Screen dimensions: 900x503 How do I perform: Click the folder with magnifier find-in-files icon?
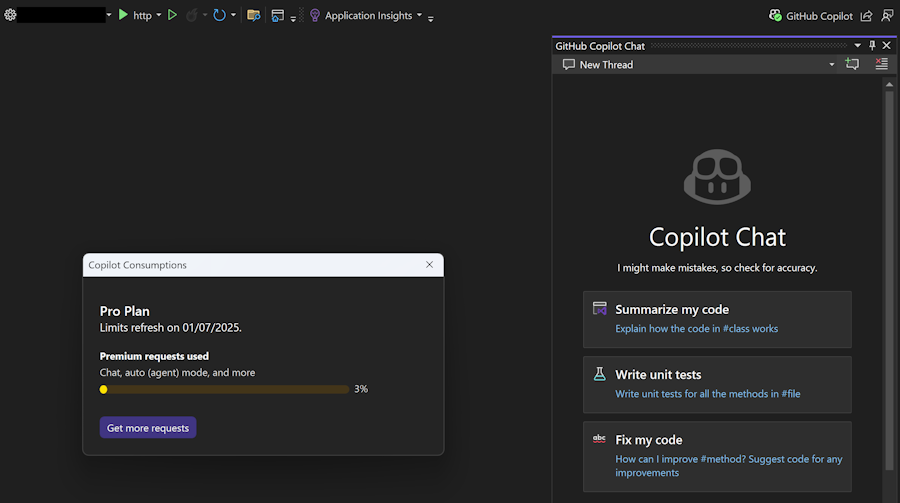click(253, 15)
